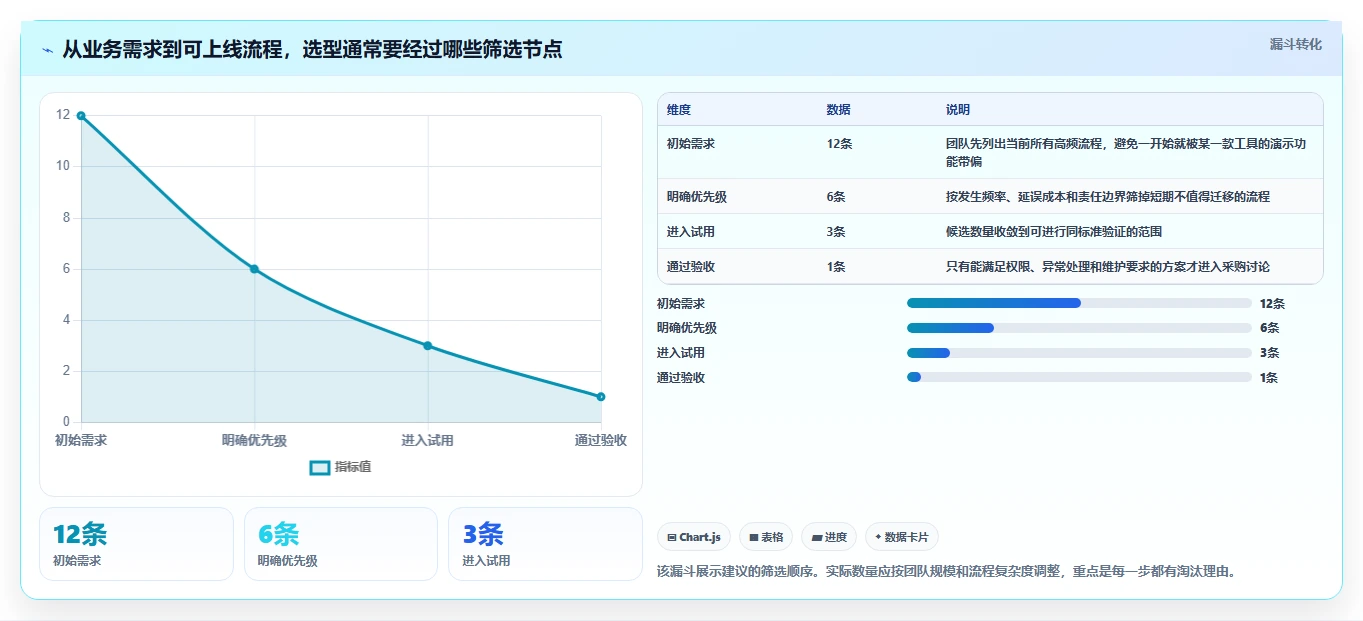Click the 初始需求 table row cell
Screen dimensions: 1363x621
click(691, 144)
